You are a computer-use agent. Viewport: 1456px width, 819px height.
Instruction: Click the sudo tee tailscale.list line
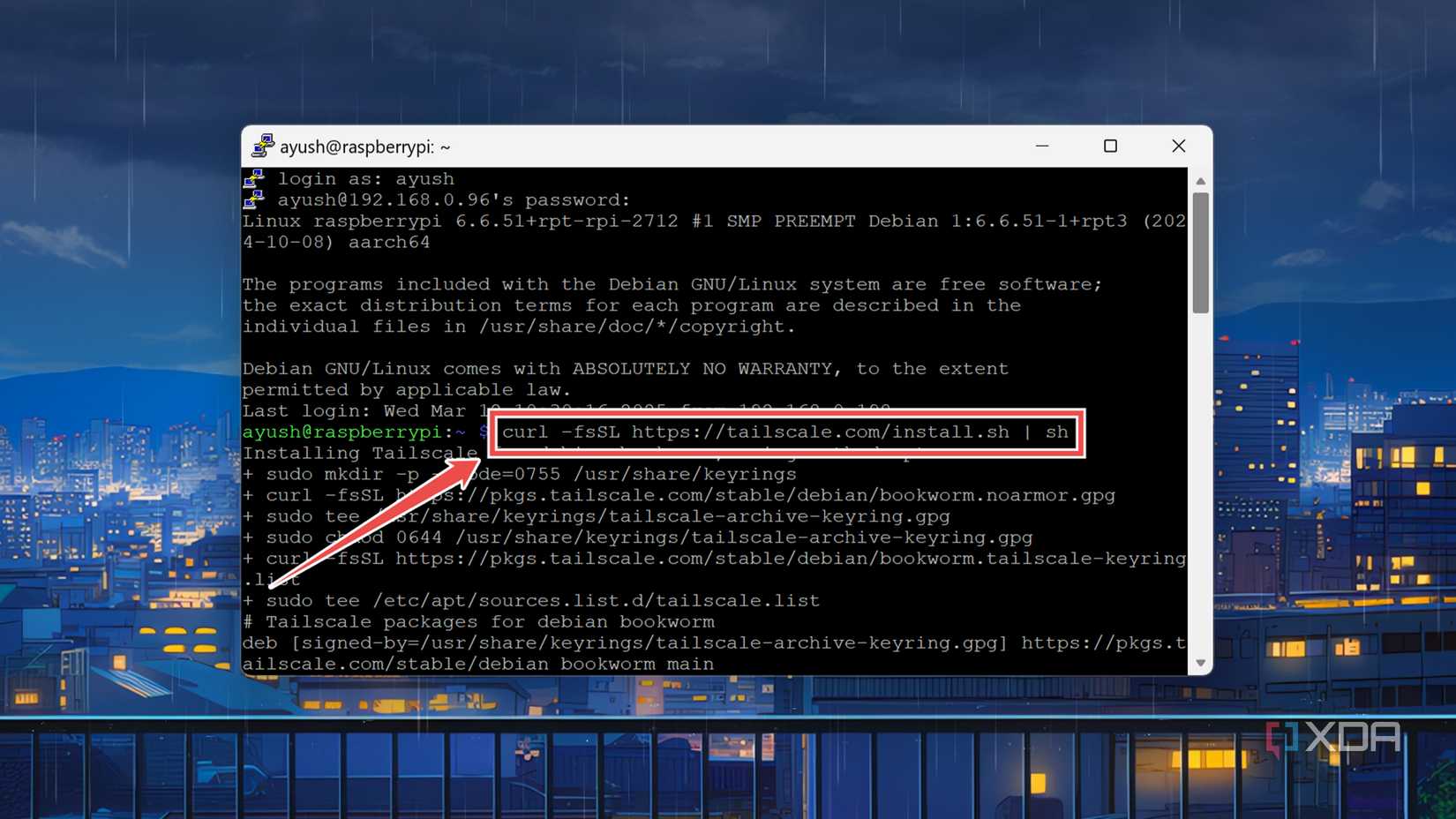pyautogui.click(x=529, y=600)
